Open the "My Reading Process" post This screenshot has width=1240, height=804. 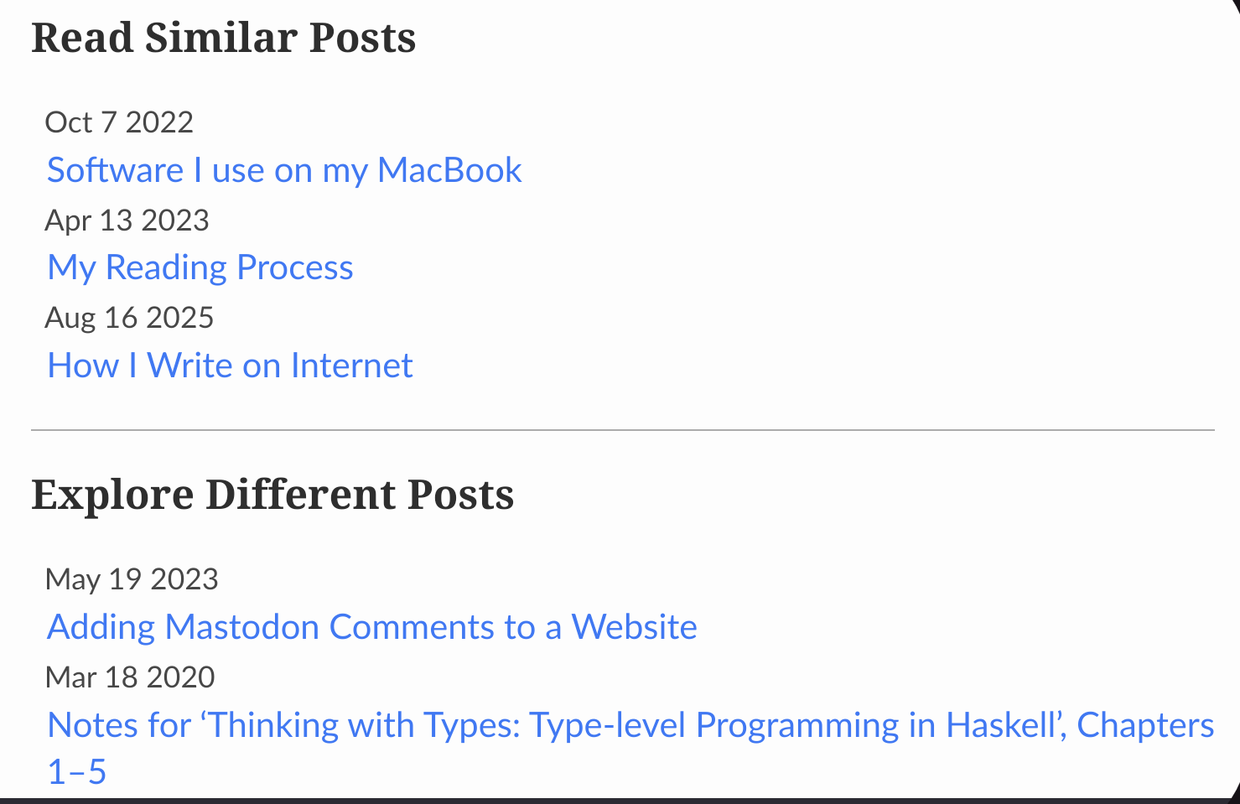200,268
